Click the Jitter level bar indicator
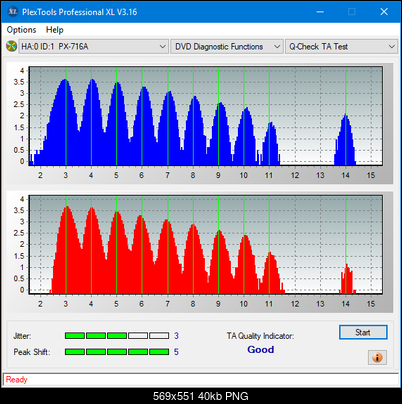The height and width of the screenshot is (404, 402). pyautogui.click(x=117, y=336)
